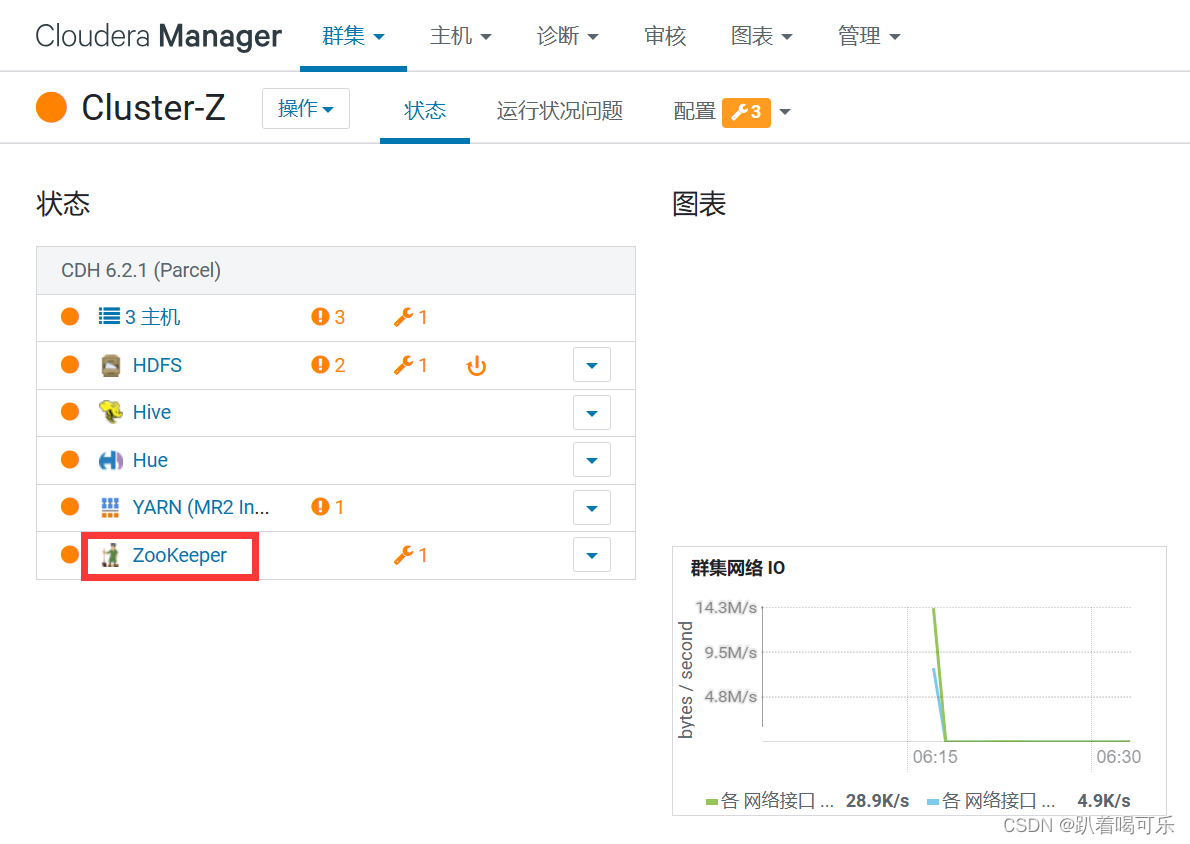Screen dimensions: 1190x844
Task: View HDFS configuration issue wrench
Action: (x=411, y=365)
